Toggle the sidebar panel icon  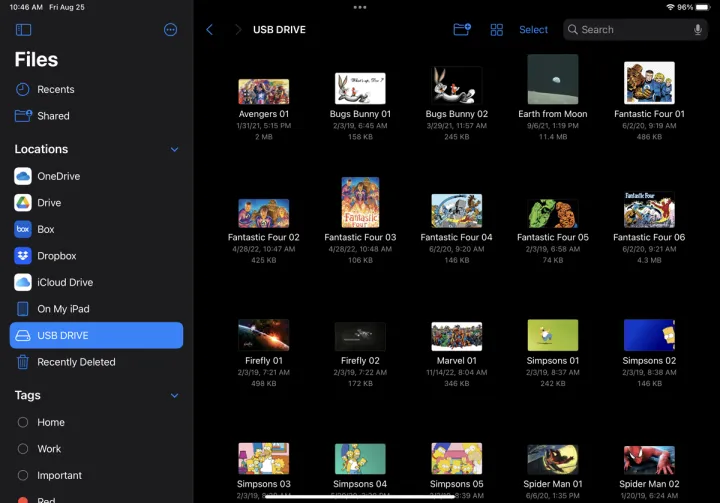coord(24,30)
